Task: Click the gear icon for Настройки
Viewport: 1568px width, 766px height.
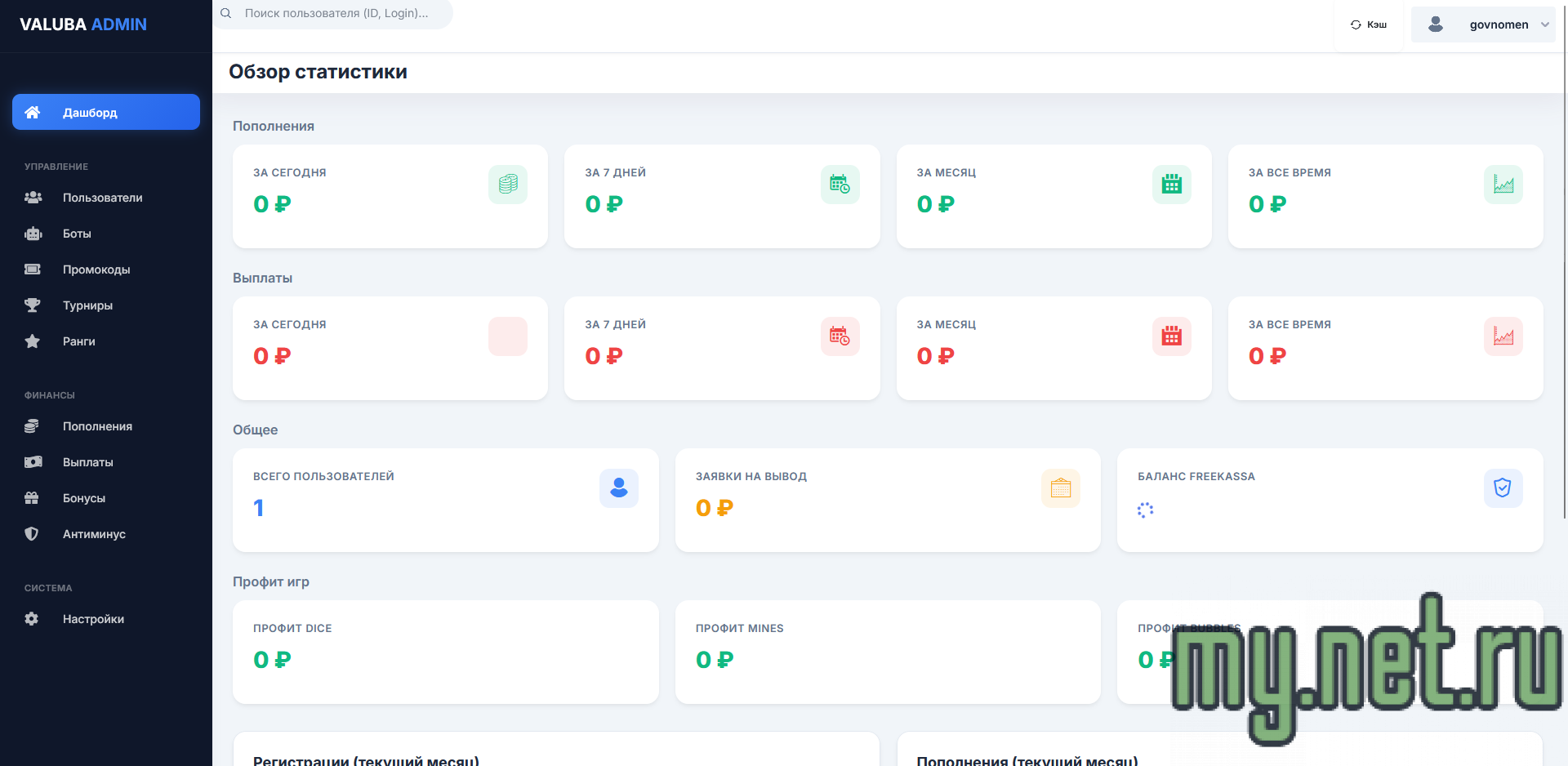Action: pyautogui.click(x=32, y=619)
